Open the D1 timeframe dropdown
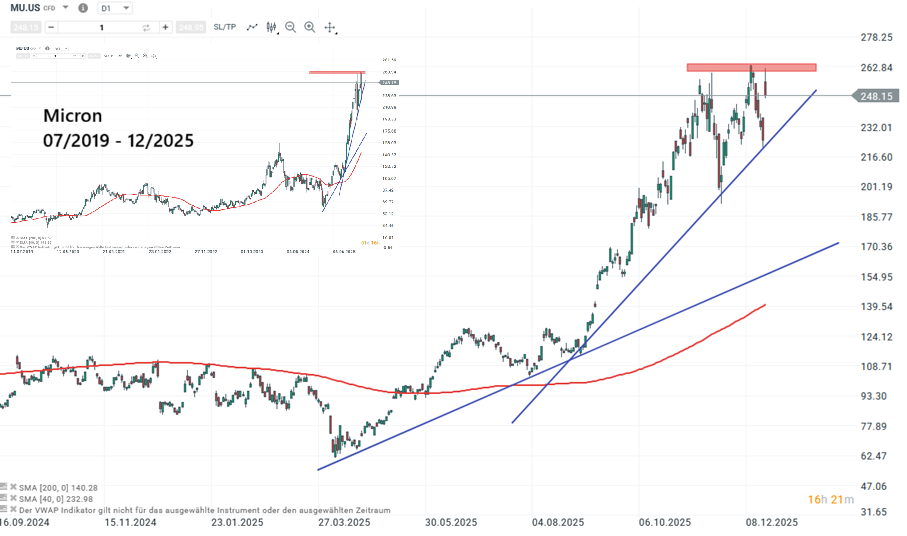Viewport: 907px width, 536px height. (117, 8)
